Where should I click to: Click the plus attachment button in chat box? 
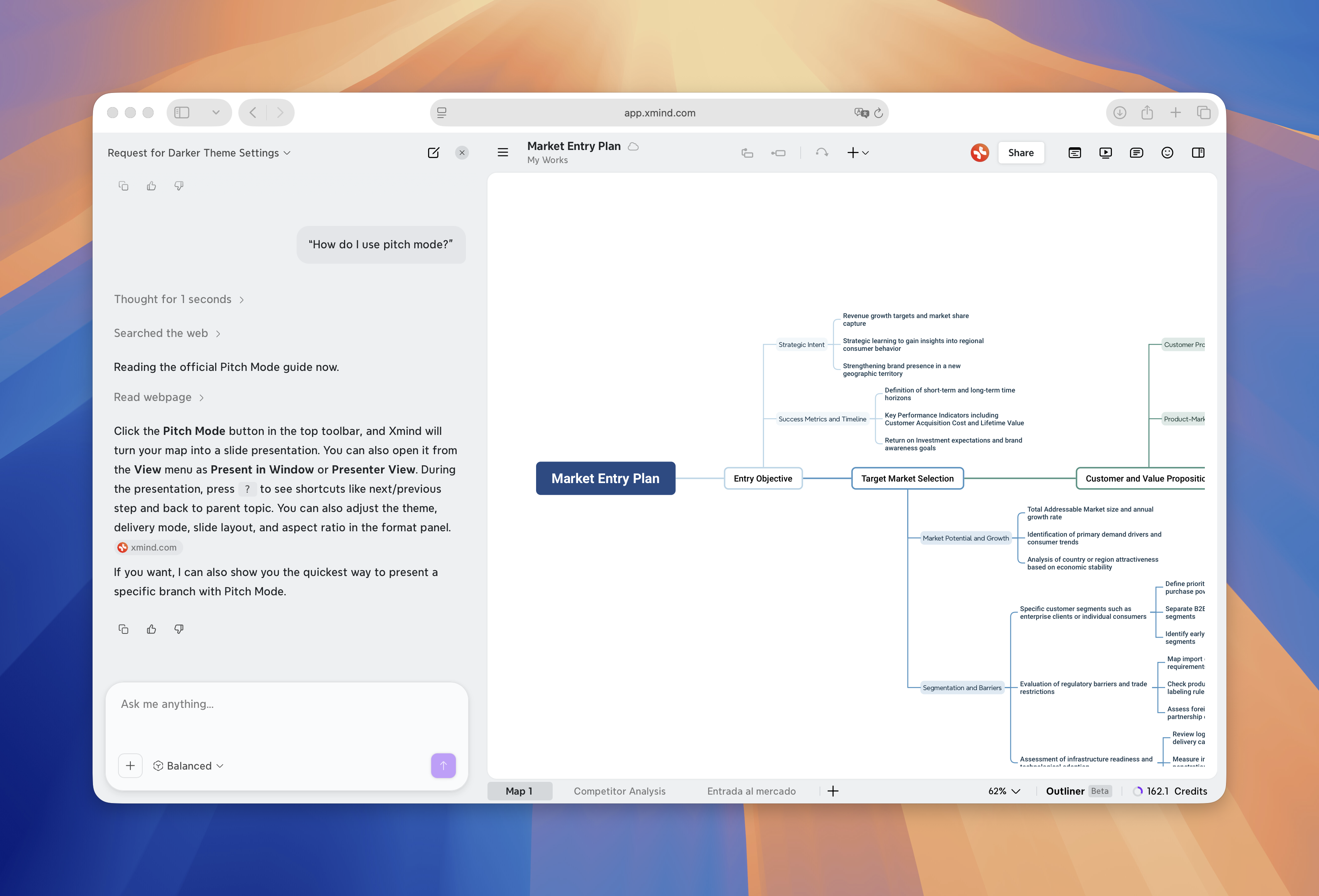tap(130, 765)
